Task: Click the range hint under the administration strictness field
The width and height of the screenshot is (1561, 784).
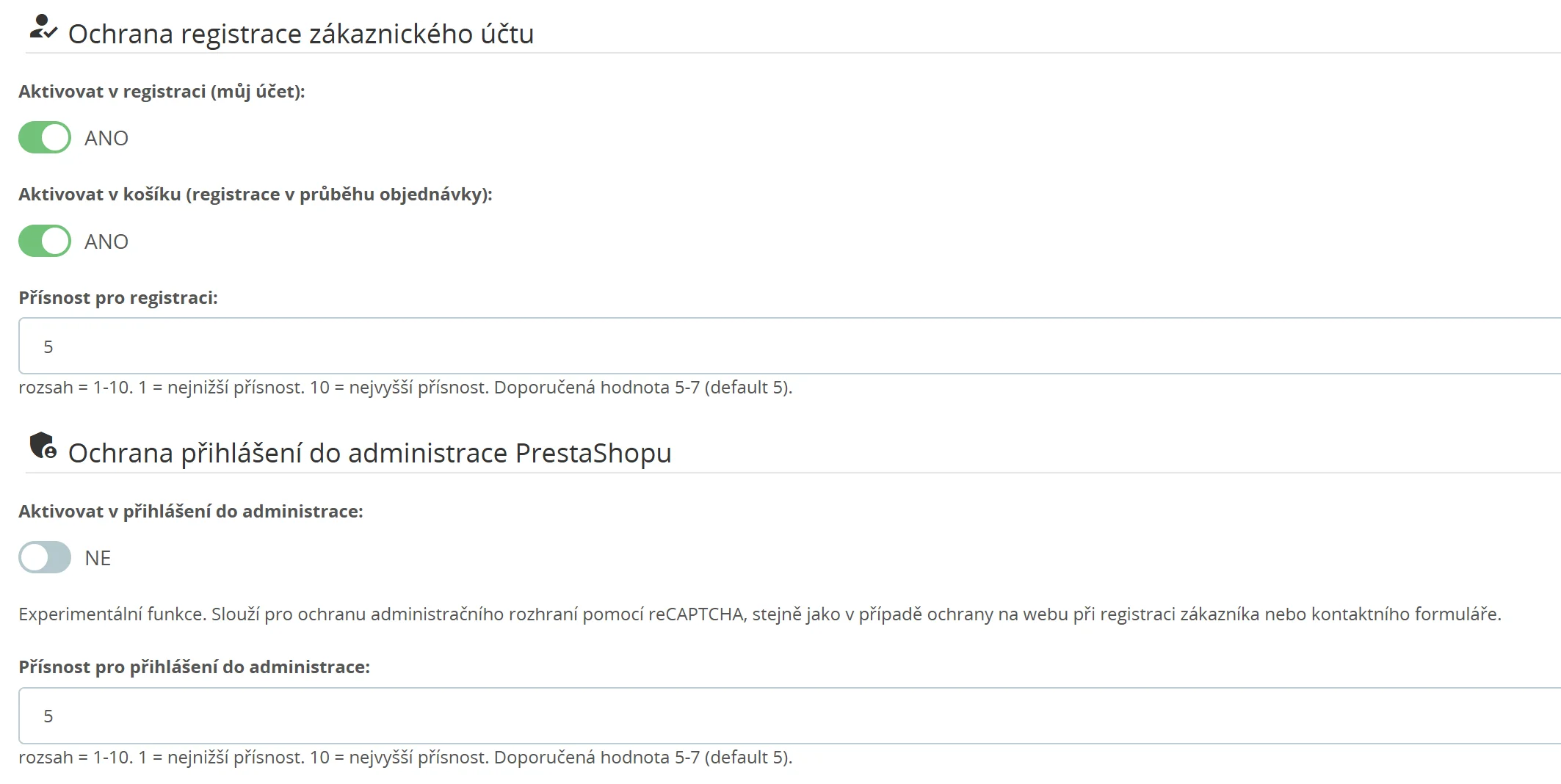Action: click(x=405, y=758)
